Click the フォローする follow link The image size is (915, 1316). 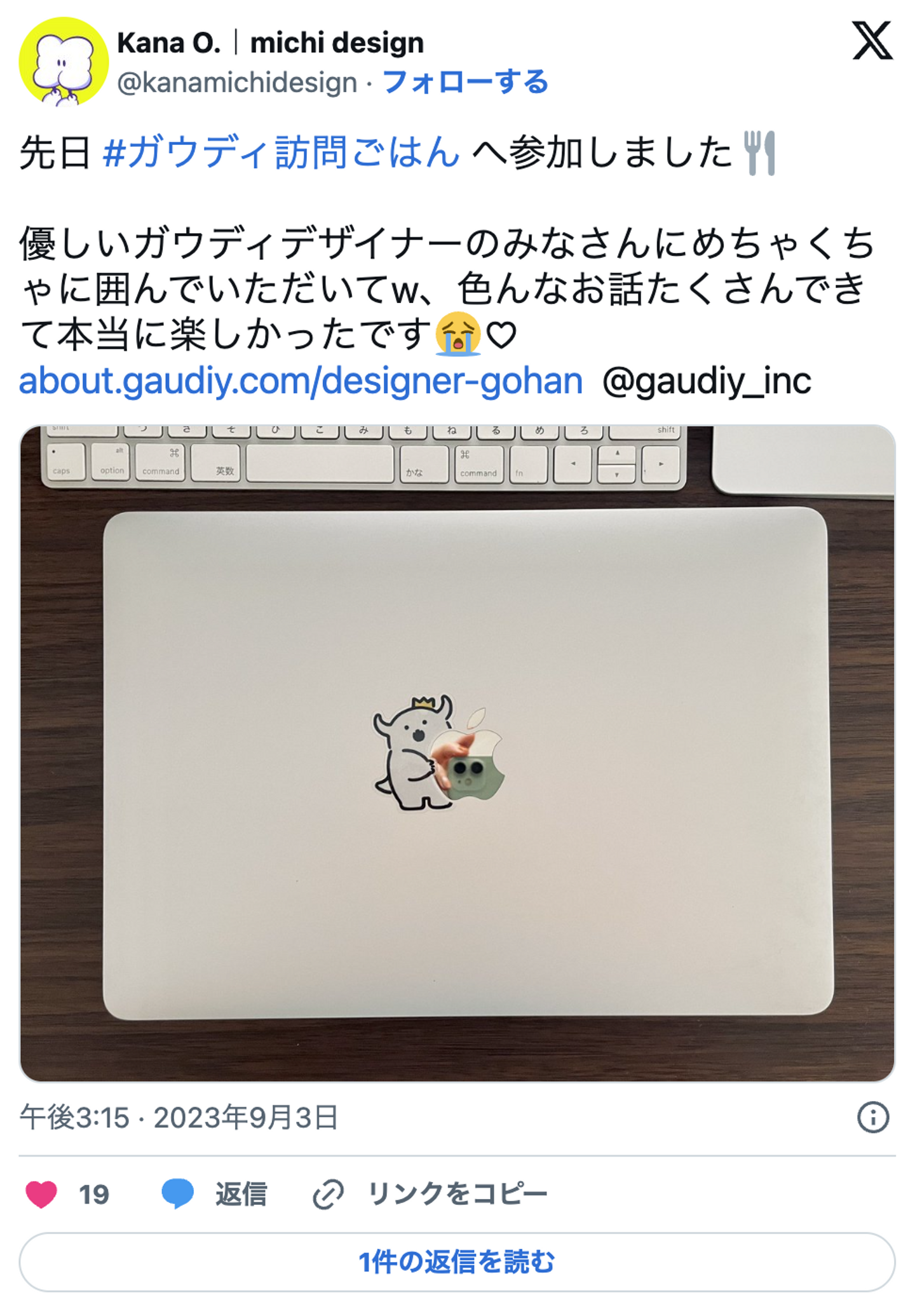click(465, 83)
